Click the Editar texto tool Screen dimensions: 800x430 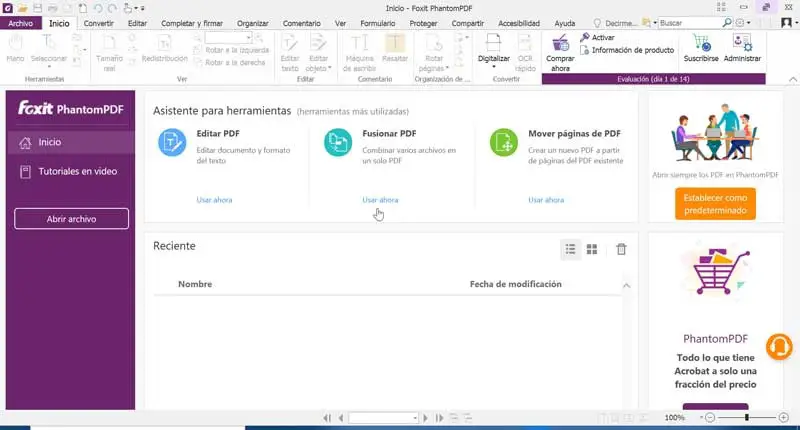click(x=290, y=54)
